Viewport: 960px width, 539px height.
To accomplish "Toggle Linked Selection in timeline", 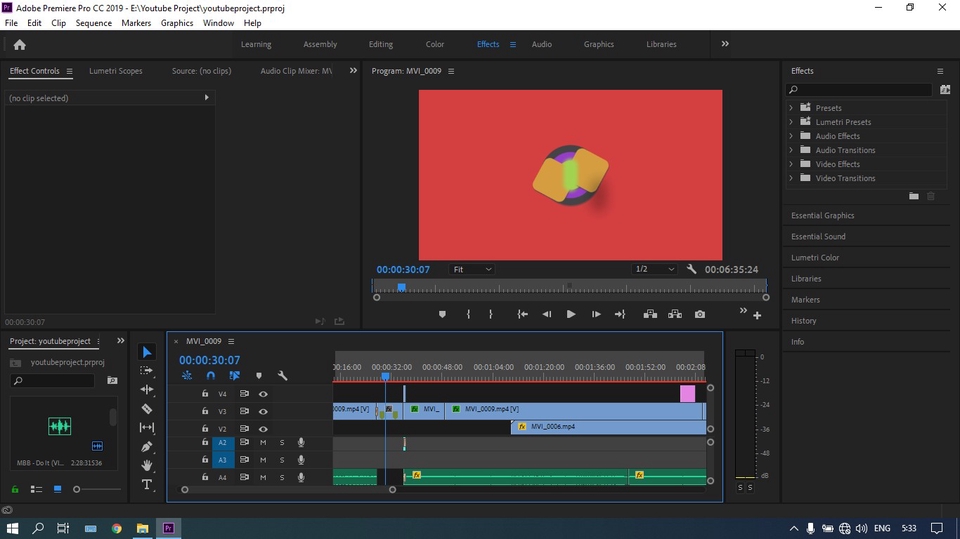I will coord(234,375).
